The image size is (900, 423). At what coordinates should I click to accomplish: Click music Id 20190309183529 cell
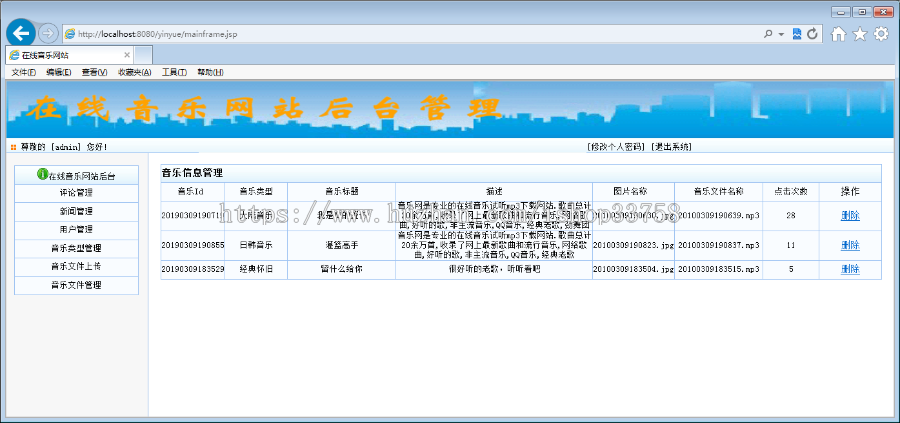(193, 269)
